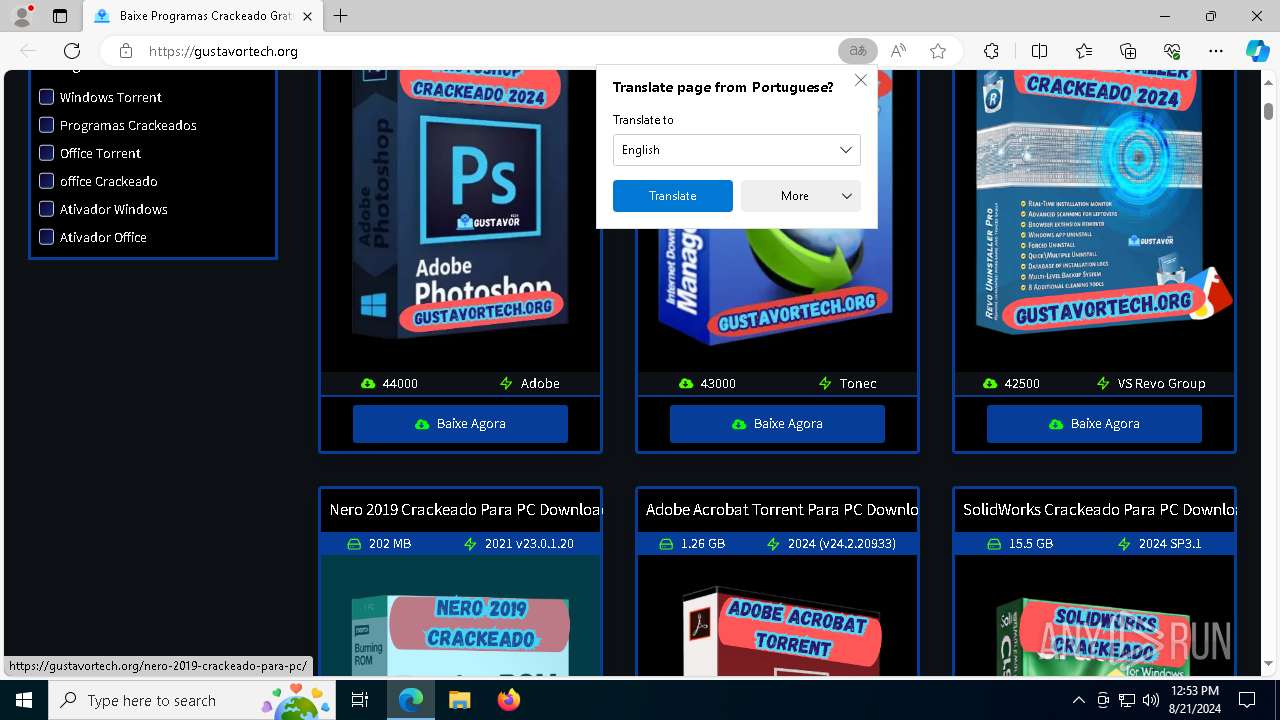The width and height of the screenshot is (1280, 720).
Task: Tick the Office Torrent checkbox
Action: tap(46, 153)
